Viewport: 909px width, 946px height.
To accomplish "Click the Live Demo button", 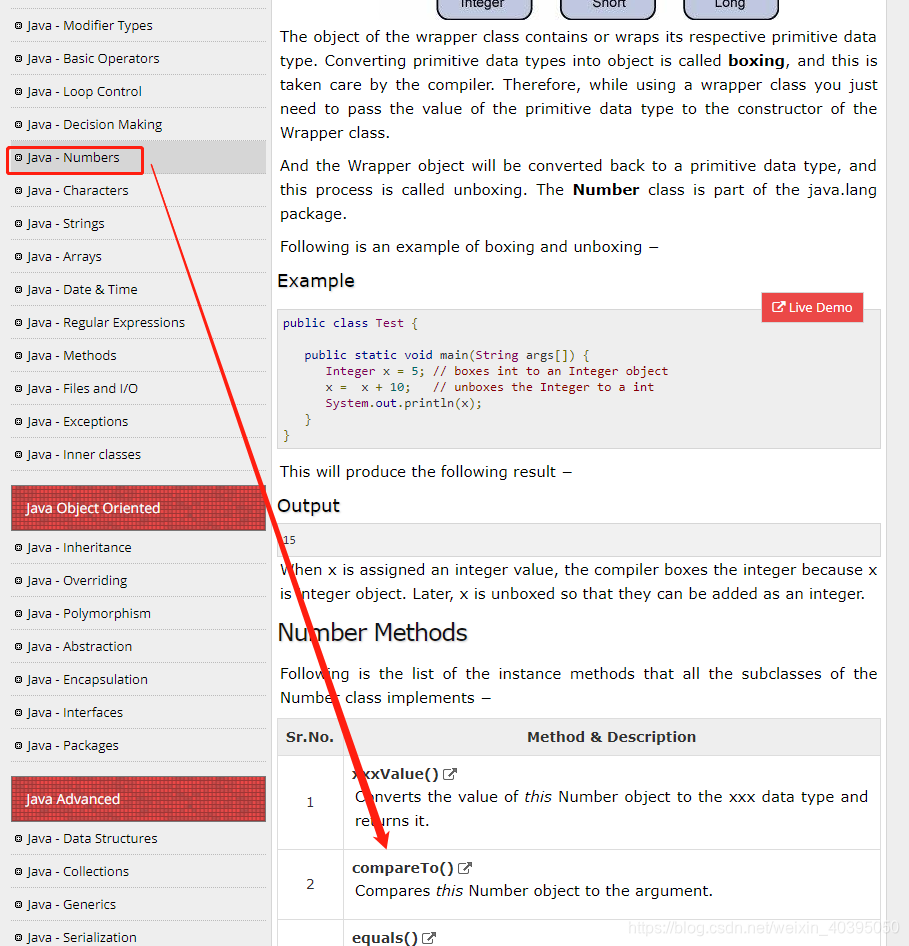I will click(812, 308).
